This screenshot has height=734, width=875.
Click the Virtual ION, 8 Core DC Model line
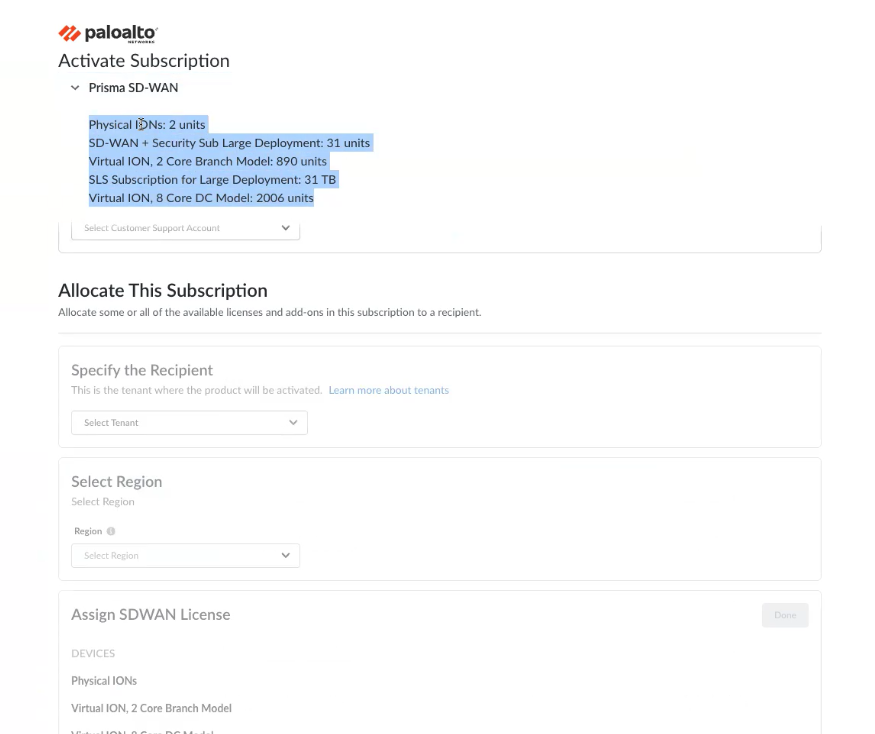point(201,198)
